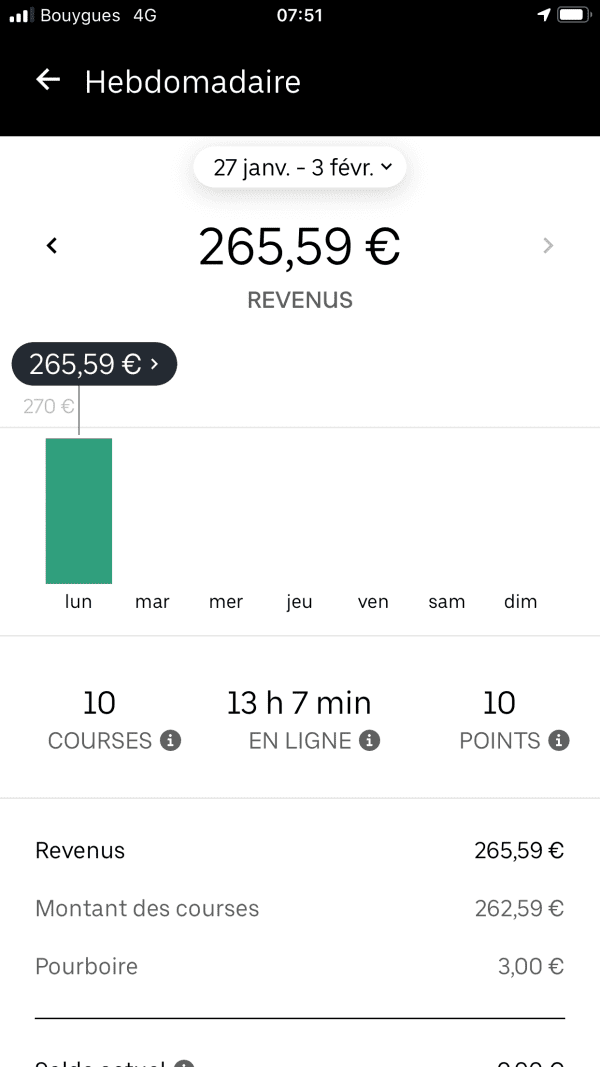Select the mer day label
Viewport: 600px width, 1067px height.
[226, 602]
